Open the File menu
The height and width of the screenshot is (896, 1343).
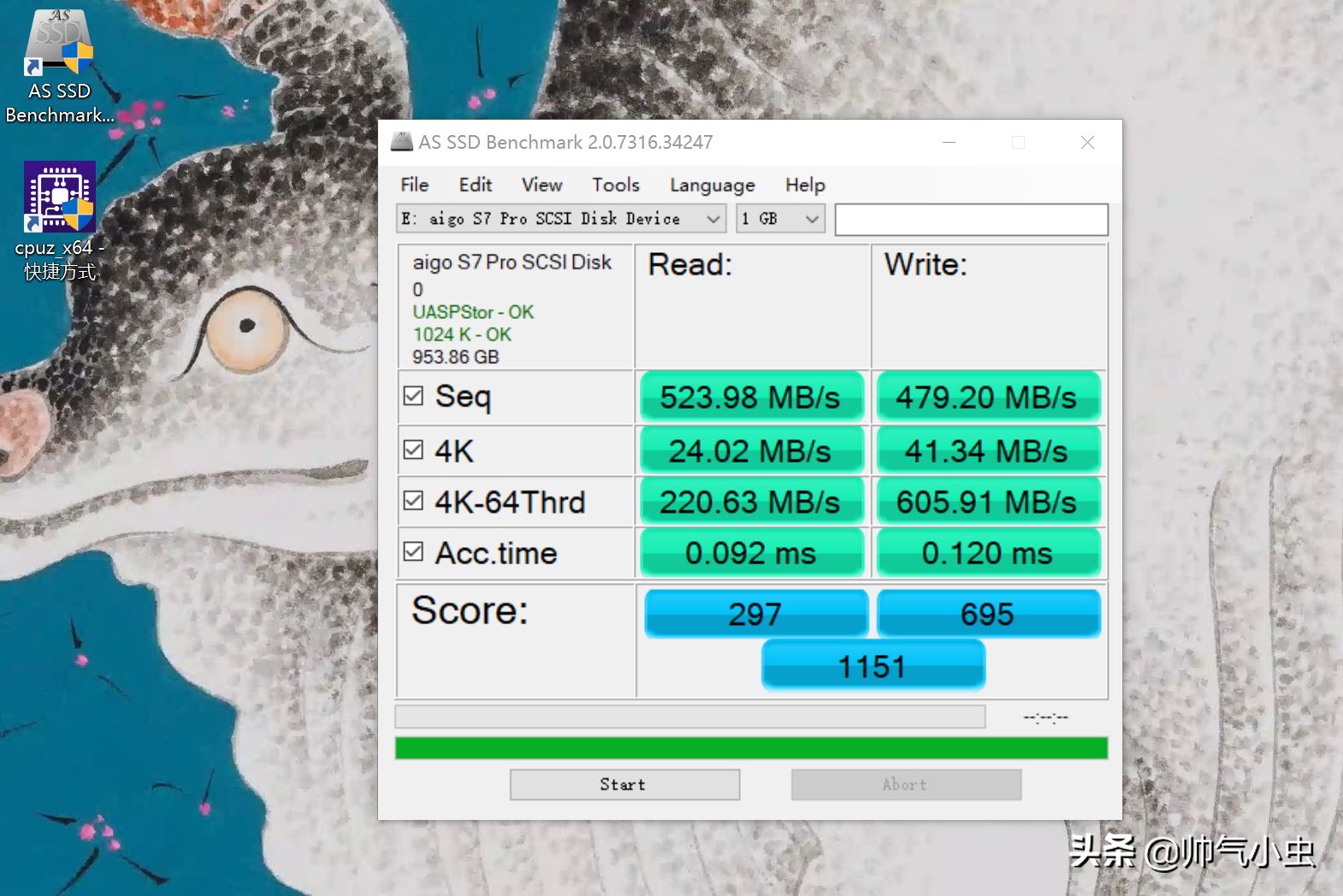point(415,185)
